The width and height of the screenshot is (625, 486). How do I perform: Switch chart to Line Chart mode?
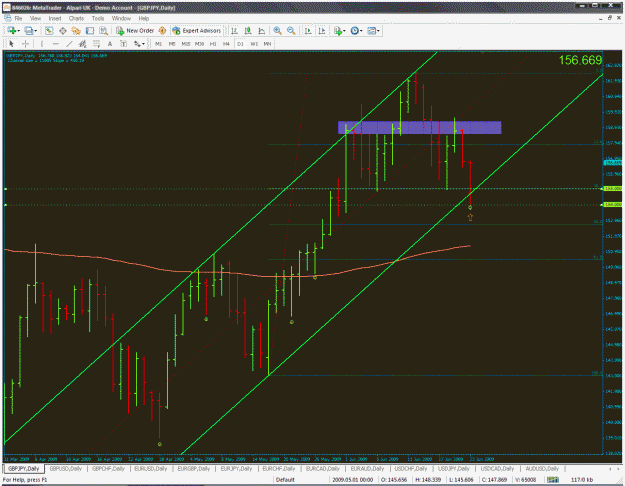(x=261, y=31)
